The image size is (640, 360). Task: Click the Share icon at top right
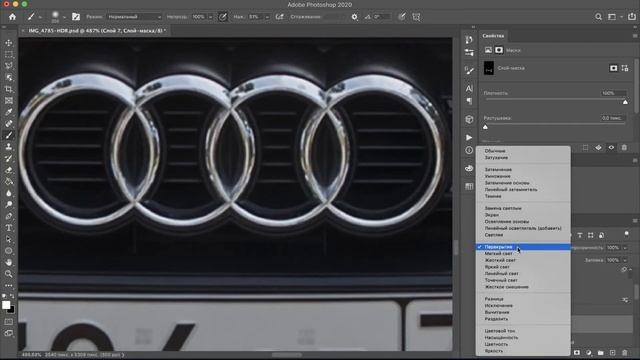coord(632,17)
